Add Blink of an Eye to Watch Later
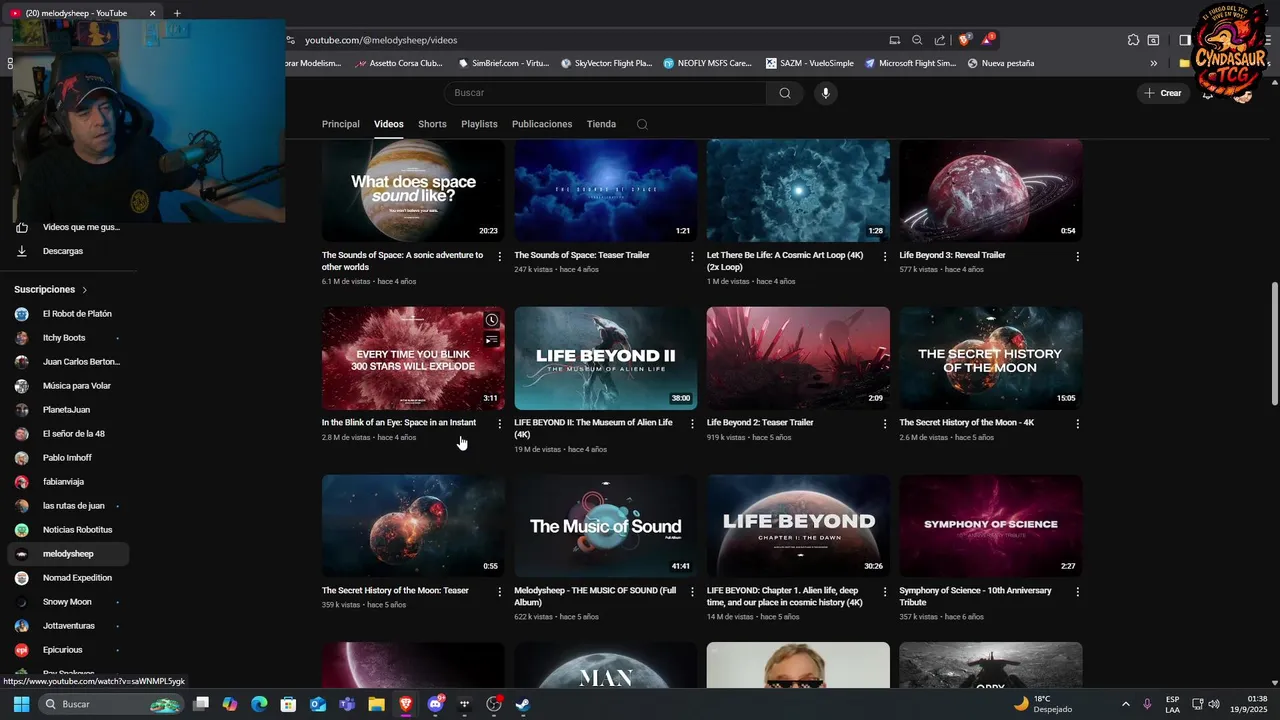1280x720 pixels. pos(492,320)
